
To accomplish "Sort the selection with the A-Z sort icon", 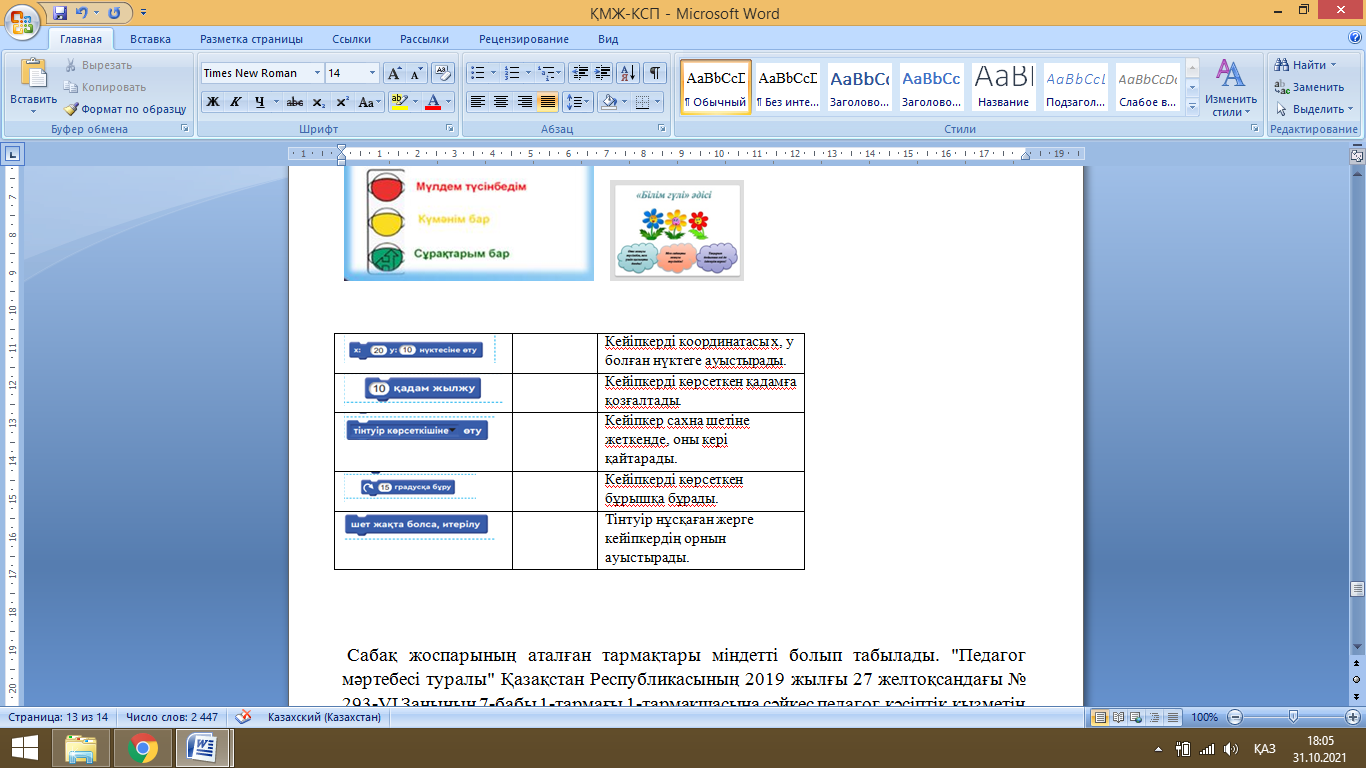I will pos(629,73).
